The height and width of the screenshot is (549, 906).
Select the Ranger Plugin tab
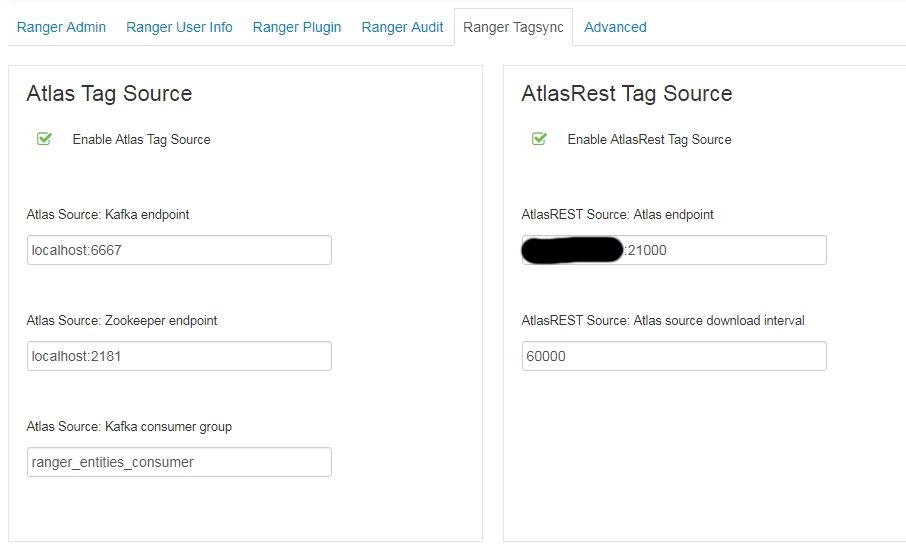[297, 27]
